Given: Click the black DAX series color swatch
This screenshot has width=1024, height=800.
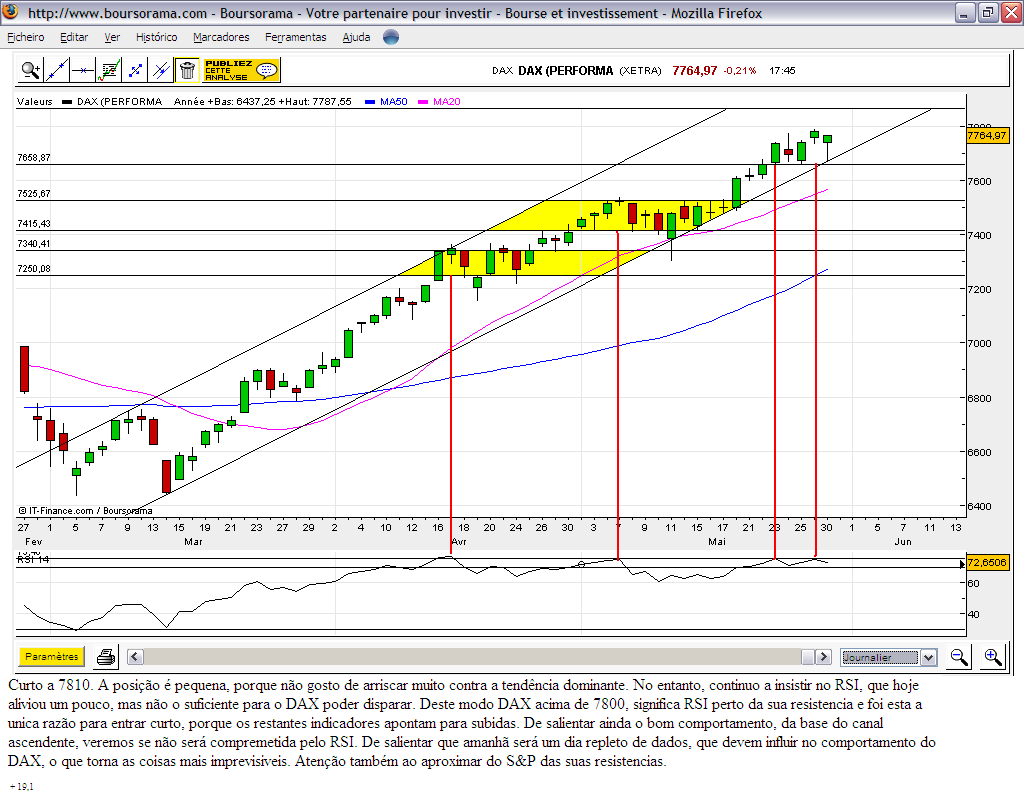Looking at the screenshot, I should 67,102.
